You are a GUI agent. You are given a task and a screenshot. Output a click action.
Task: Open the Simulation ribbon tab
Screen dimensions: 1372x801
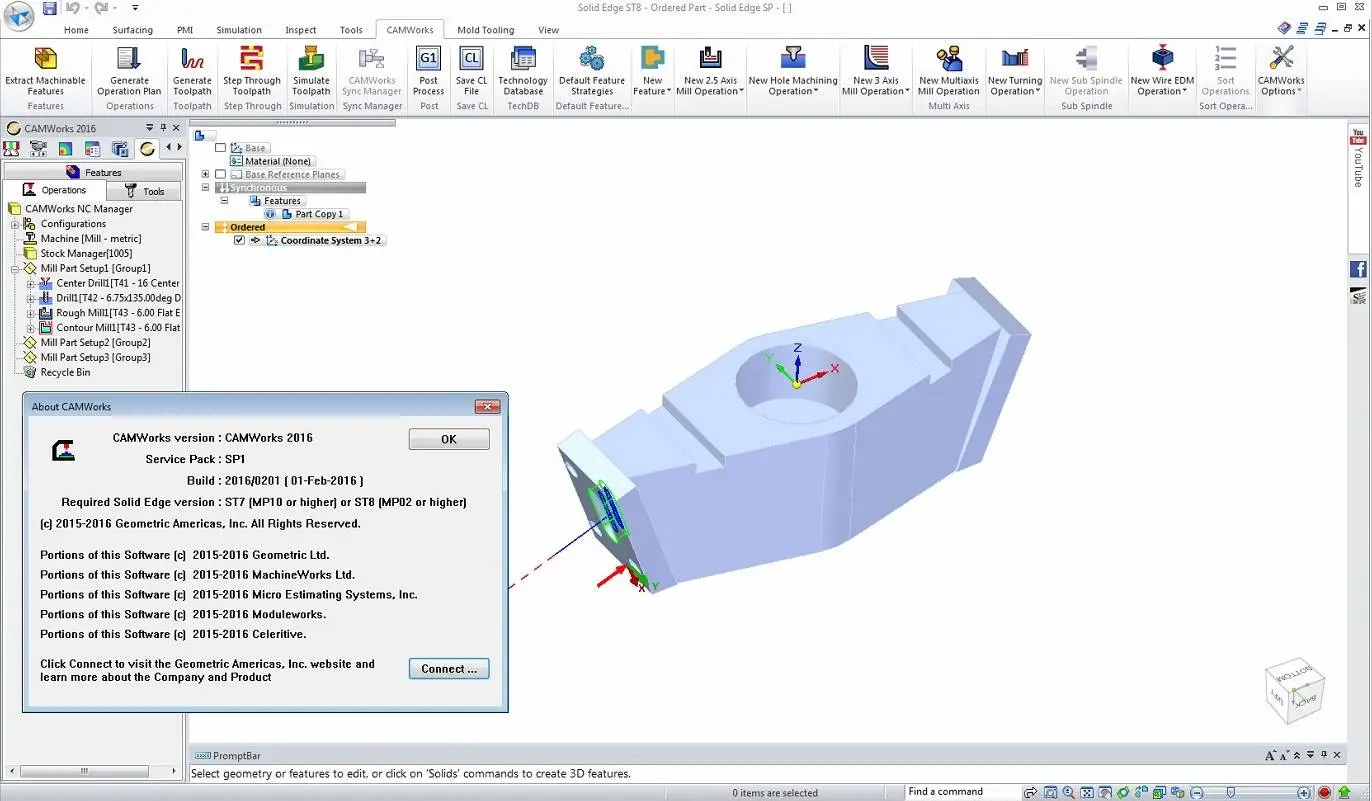(x=239, y=30)
